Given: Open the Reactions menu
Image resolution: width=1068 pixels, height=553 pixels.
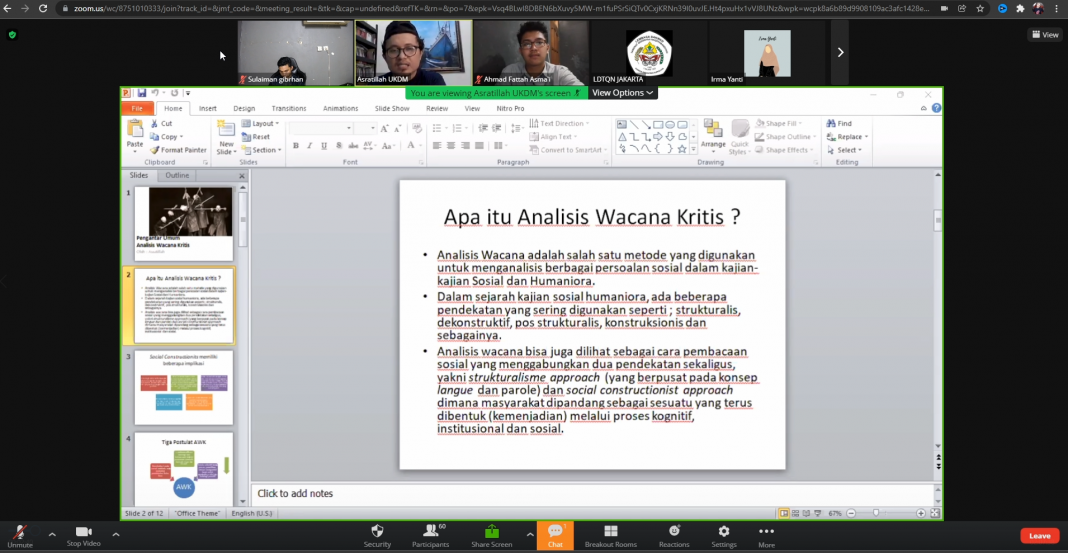Looking at the screenshot, I should [674, 533].
